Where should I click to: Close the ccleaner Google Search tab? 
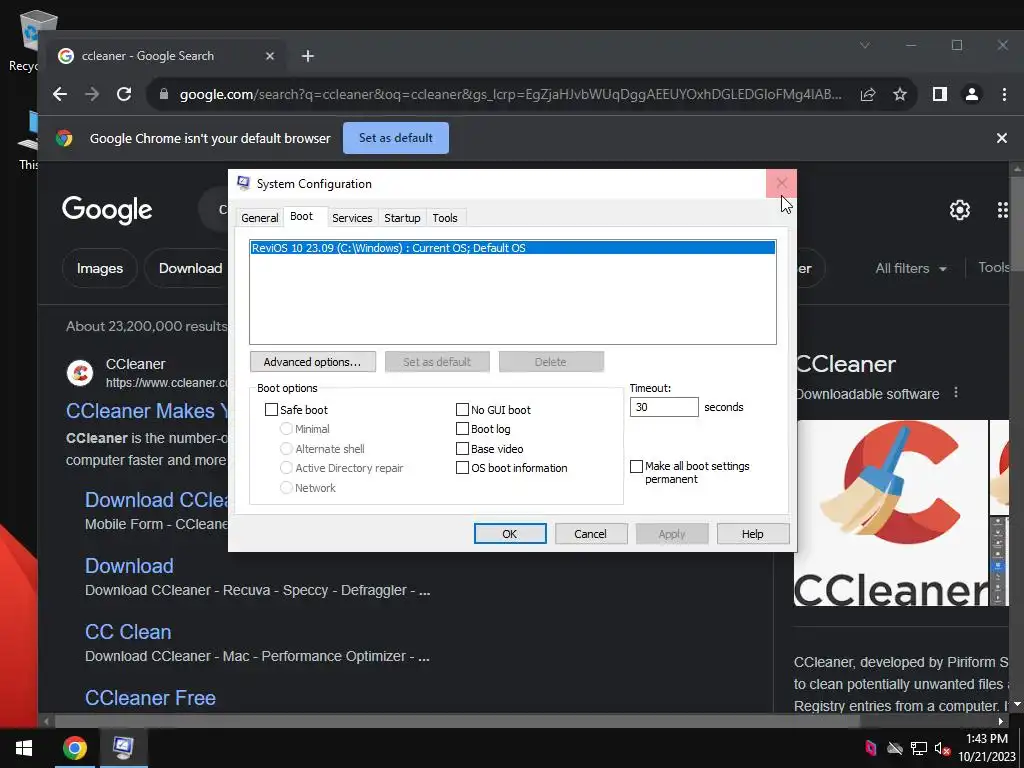[x=270, y=56]
